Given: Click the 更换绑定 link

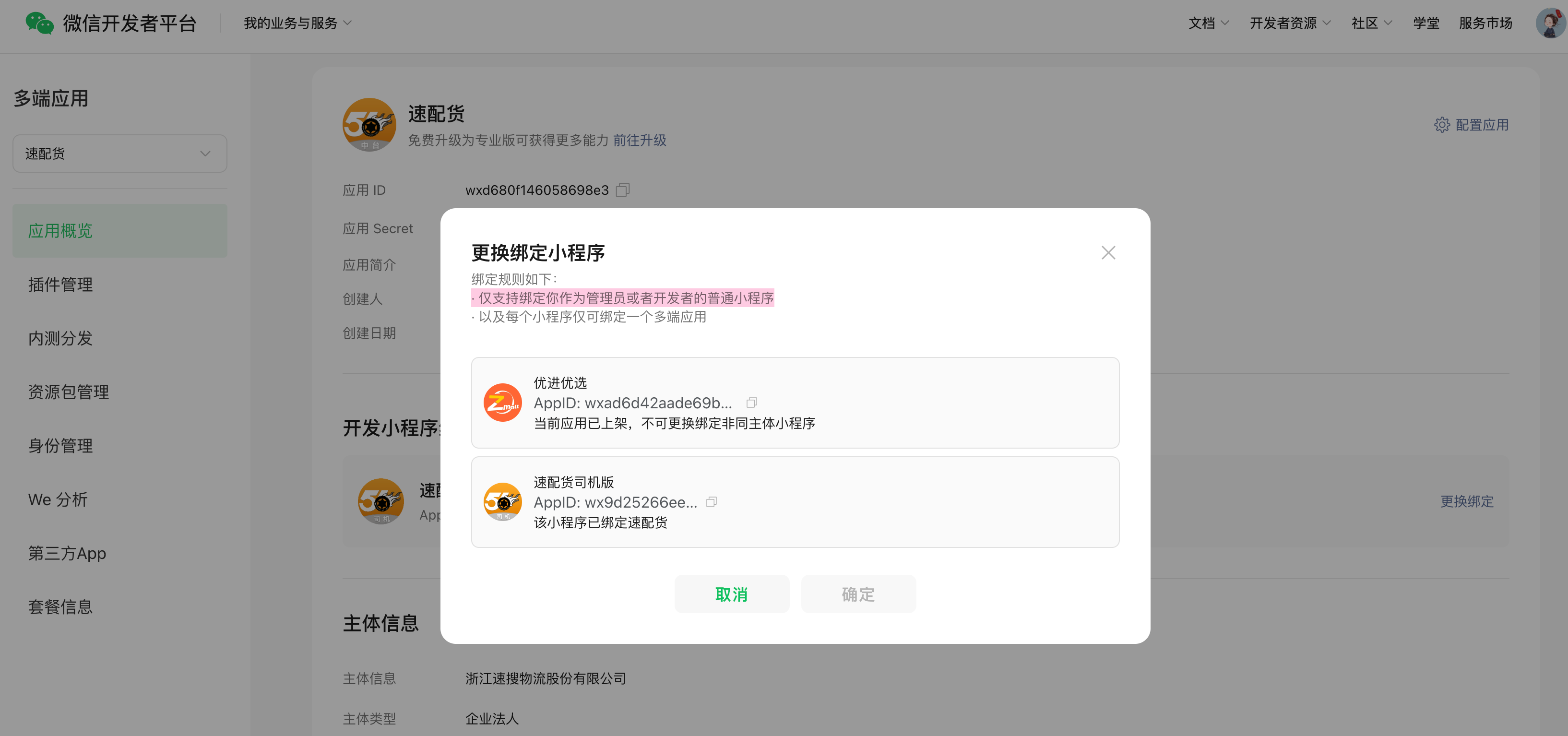Looking at the screenshot, I should click(x=1466, y=501).
